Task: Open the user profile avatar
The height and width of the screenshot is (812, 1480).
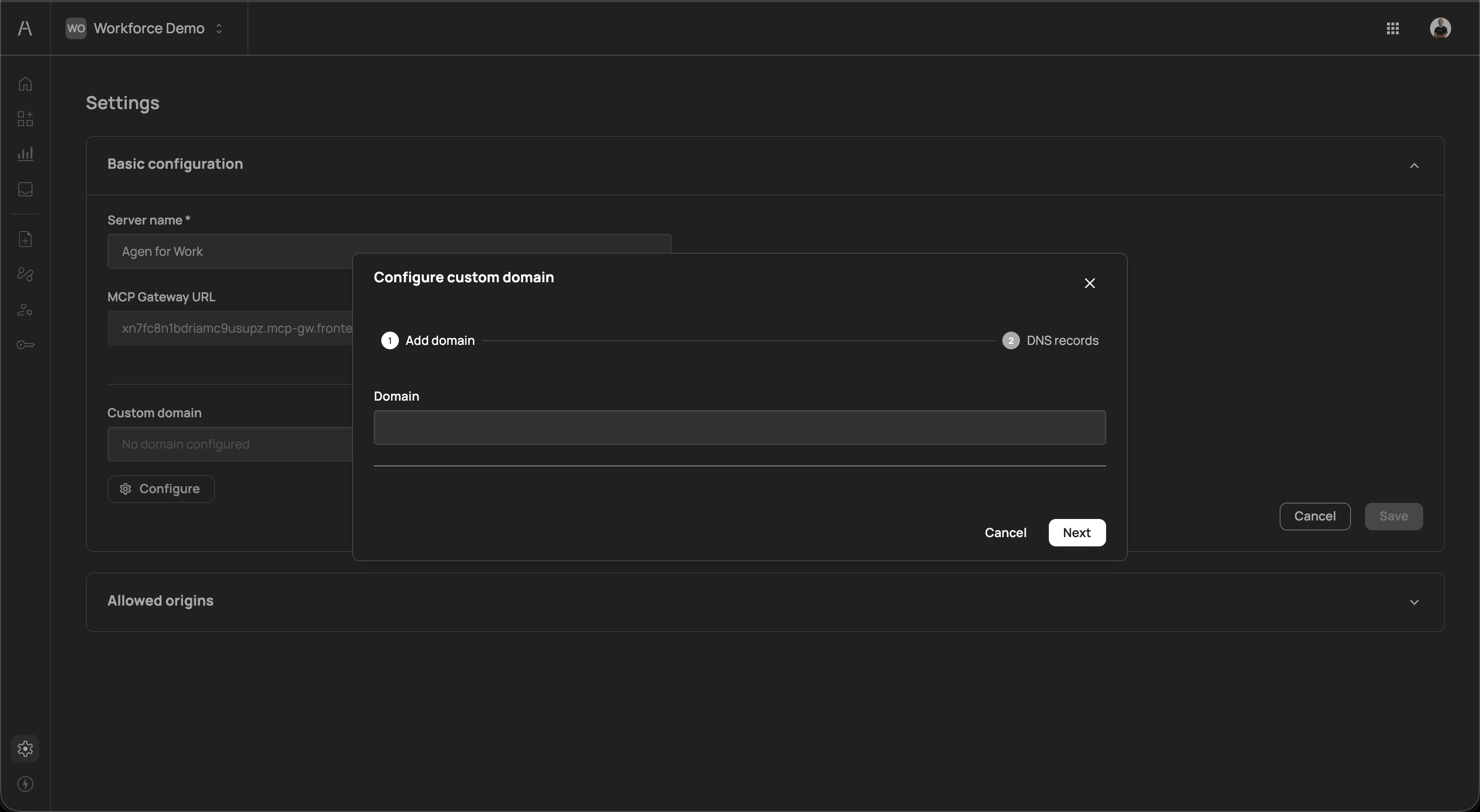Action: 1440,28
